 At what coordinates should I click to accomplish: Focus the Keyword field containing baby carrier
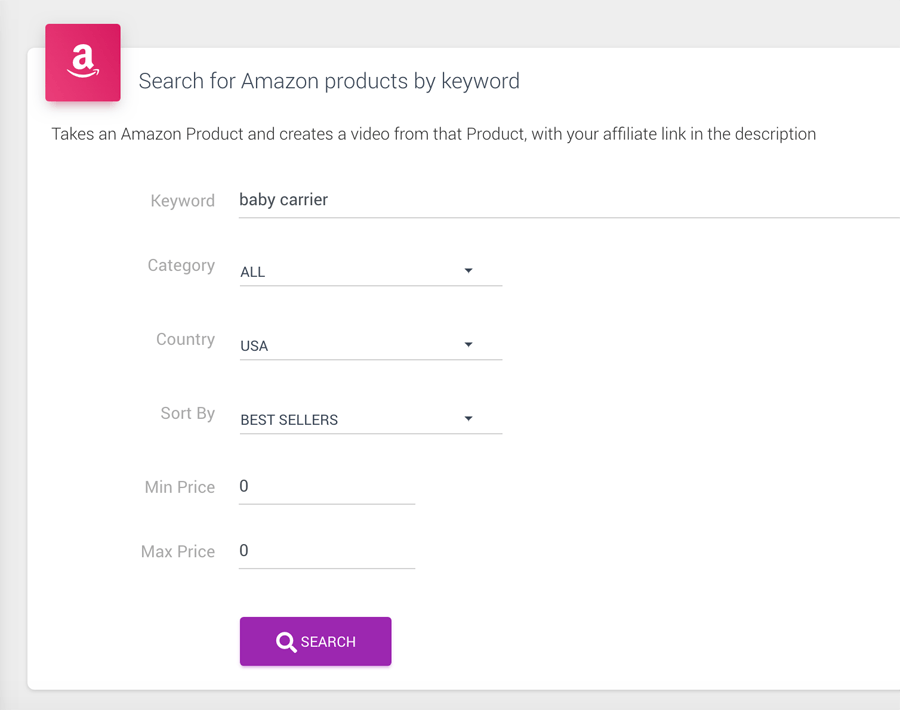[569, 200]
